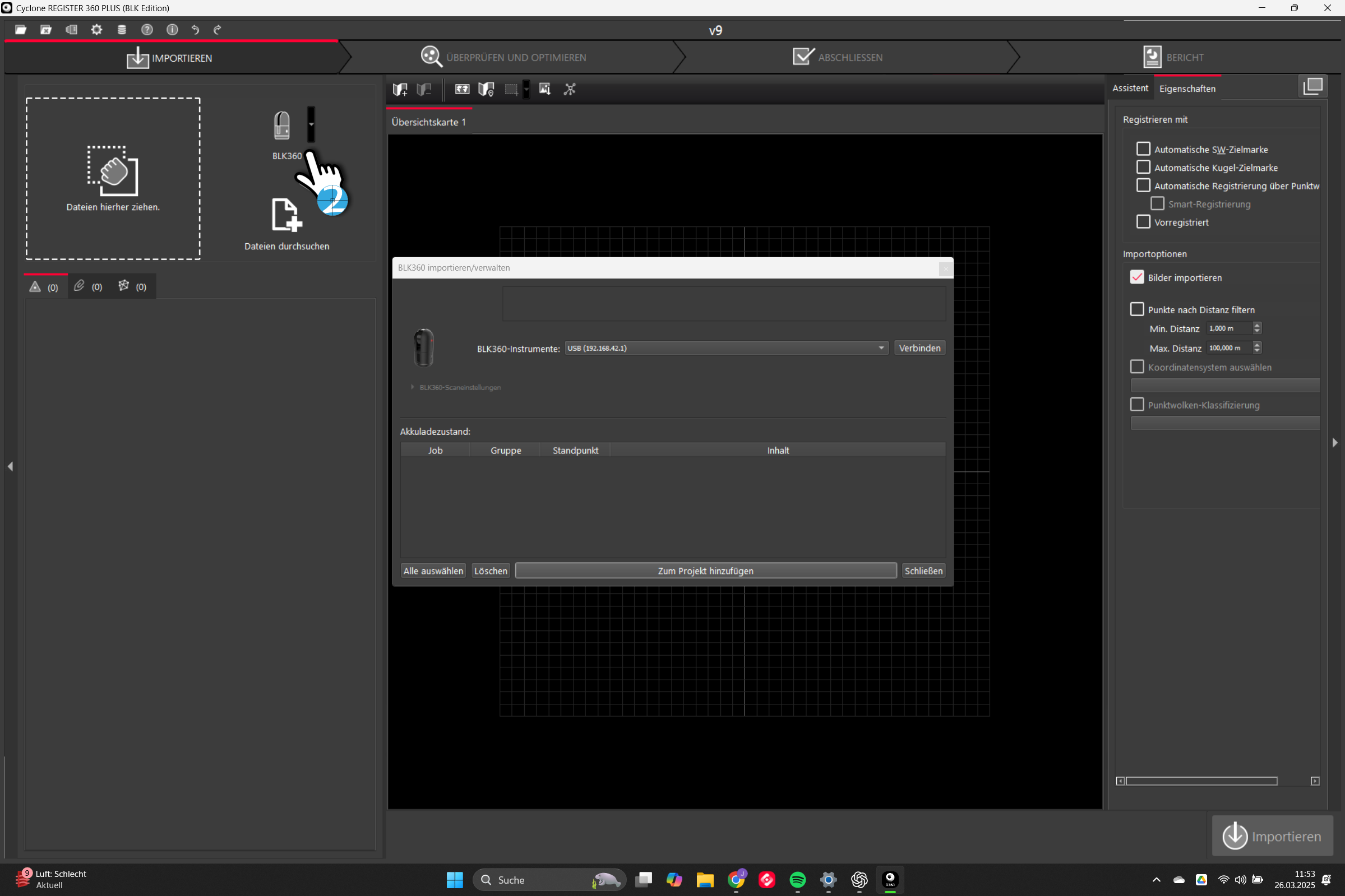Toggle Punktwolken-Klassifizierung checkbox

1137,405
